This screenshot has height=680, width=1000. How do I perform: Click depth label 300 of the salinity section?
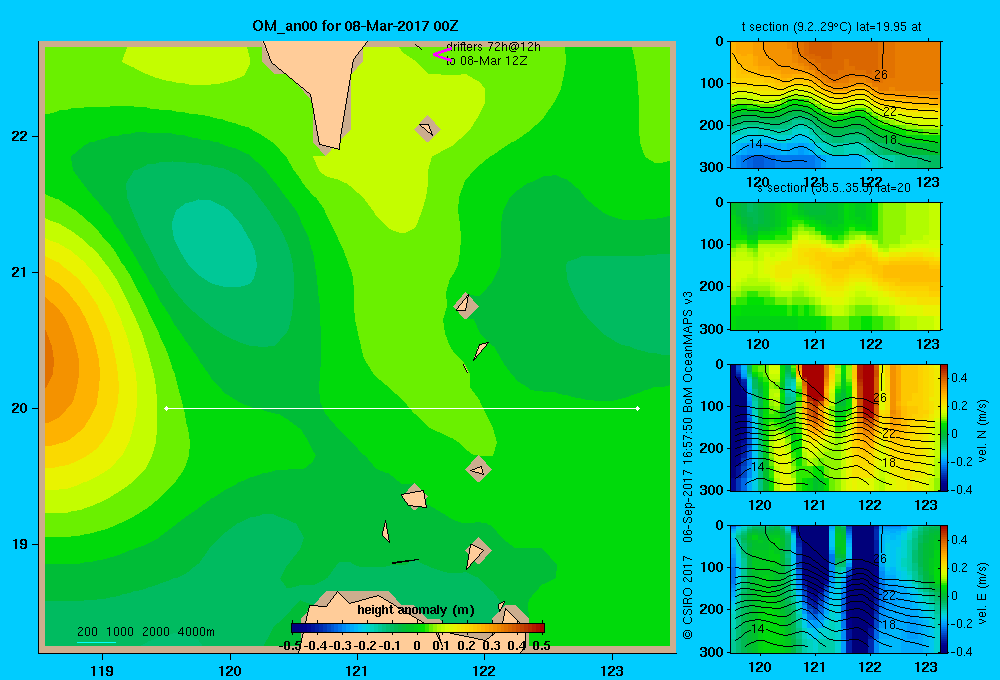click(x=712, y=329)
